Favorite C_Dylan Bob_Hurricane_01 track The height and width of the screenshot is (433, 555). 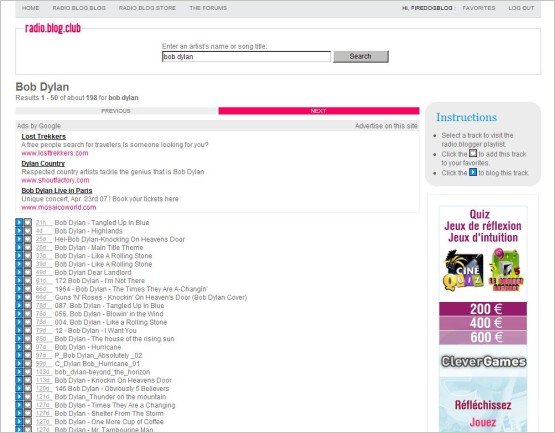pyautogui.click(x=28, y=364)
